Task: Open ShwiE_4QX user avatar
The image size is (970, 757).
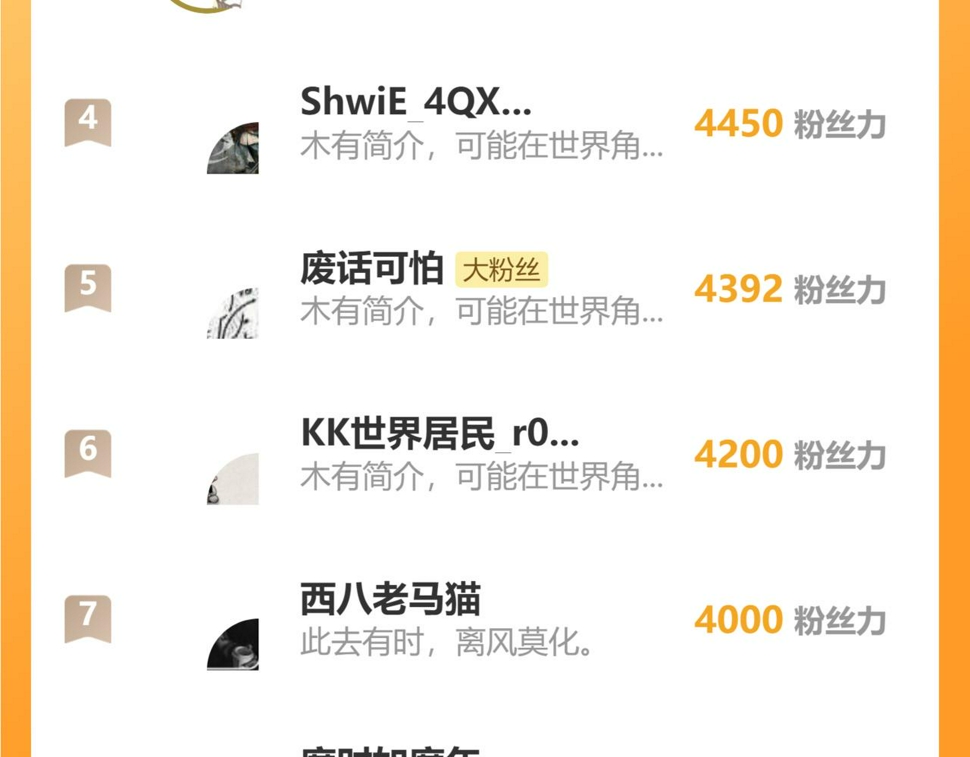Action: [x=233, y=148]
